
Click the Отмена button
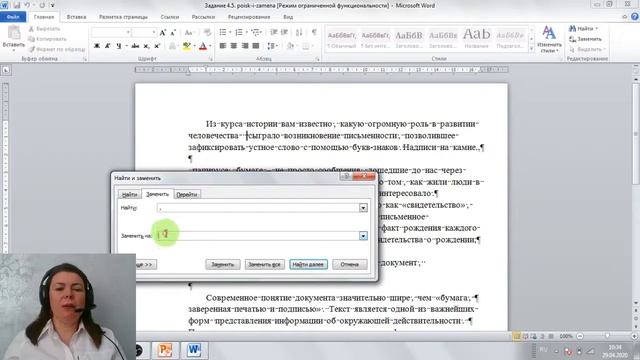point(349,264)
